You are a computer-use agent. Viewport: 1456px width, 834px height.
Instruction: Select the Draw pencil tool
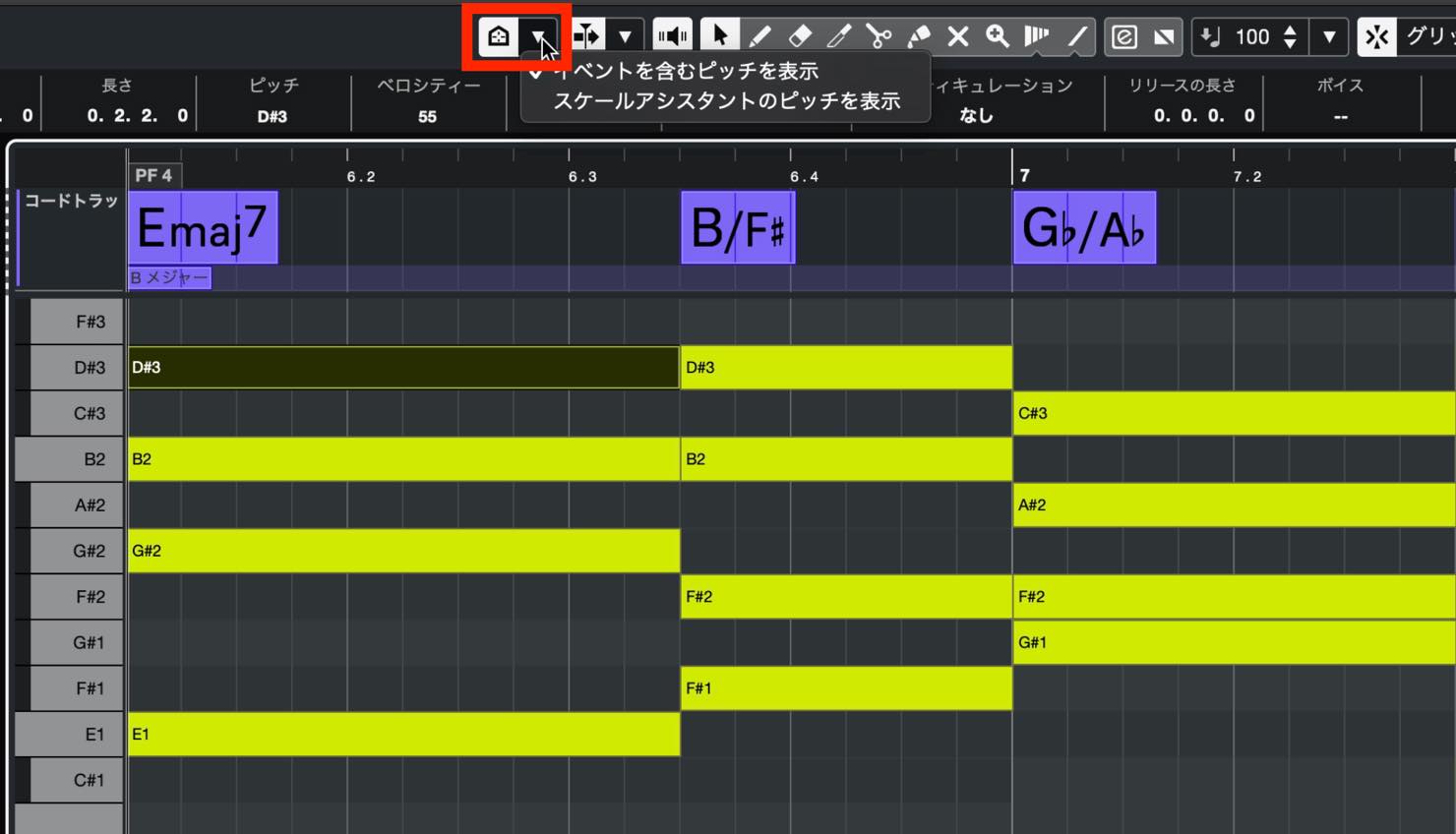pyautogui.click(x=759, y=36)
